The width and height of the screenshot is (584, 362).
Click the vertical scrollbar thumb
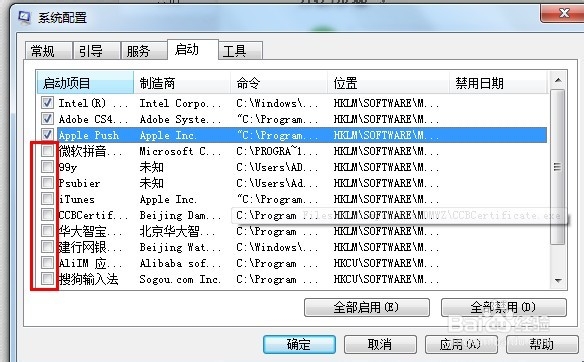(558, 167)
